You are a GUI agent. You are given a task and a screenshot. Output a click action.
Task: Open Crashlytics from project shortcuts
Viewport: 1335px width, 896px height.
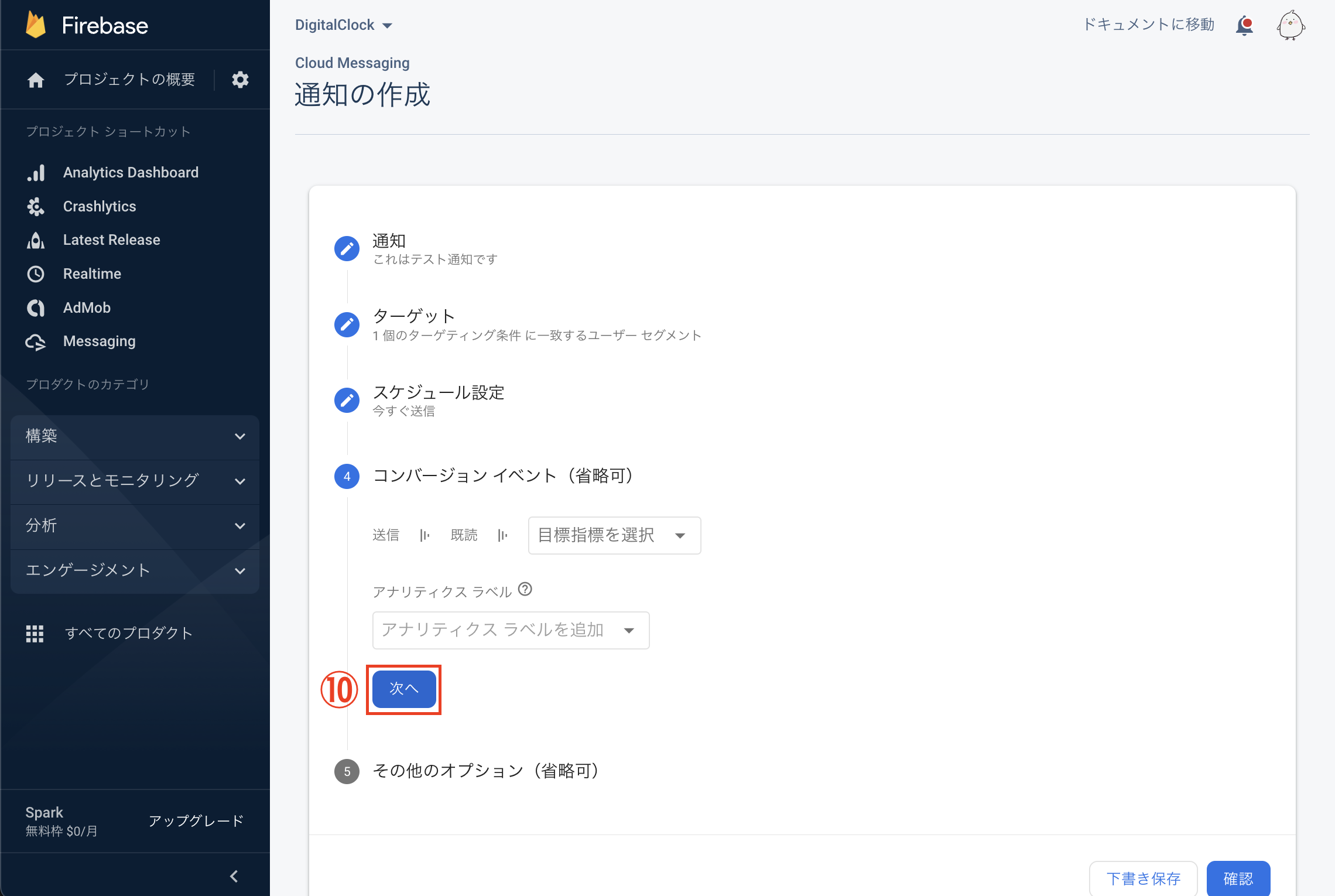(99, 206)
